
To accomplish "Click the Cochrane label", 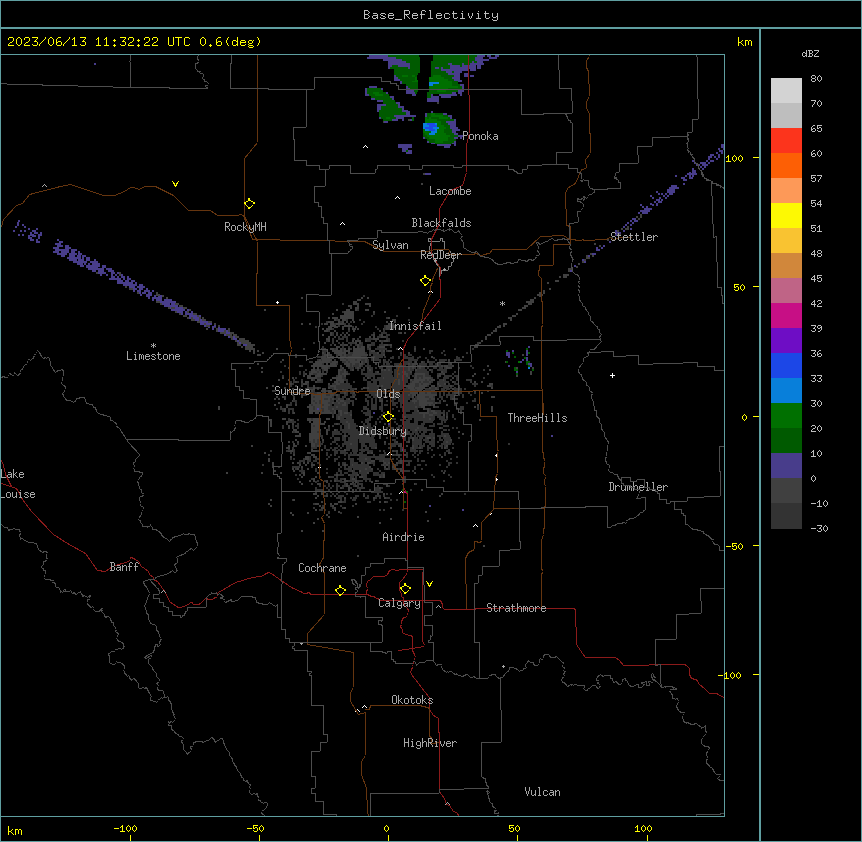I will [322, 568].
